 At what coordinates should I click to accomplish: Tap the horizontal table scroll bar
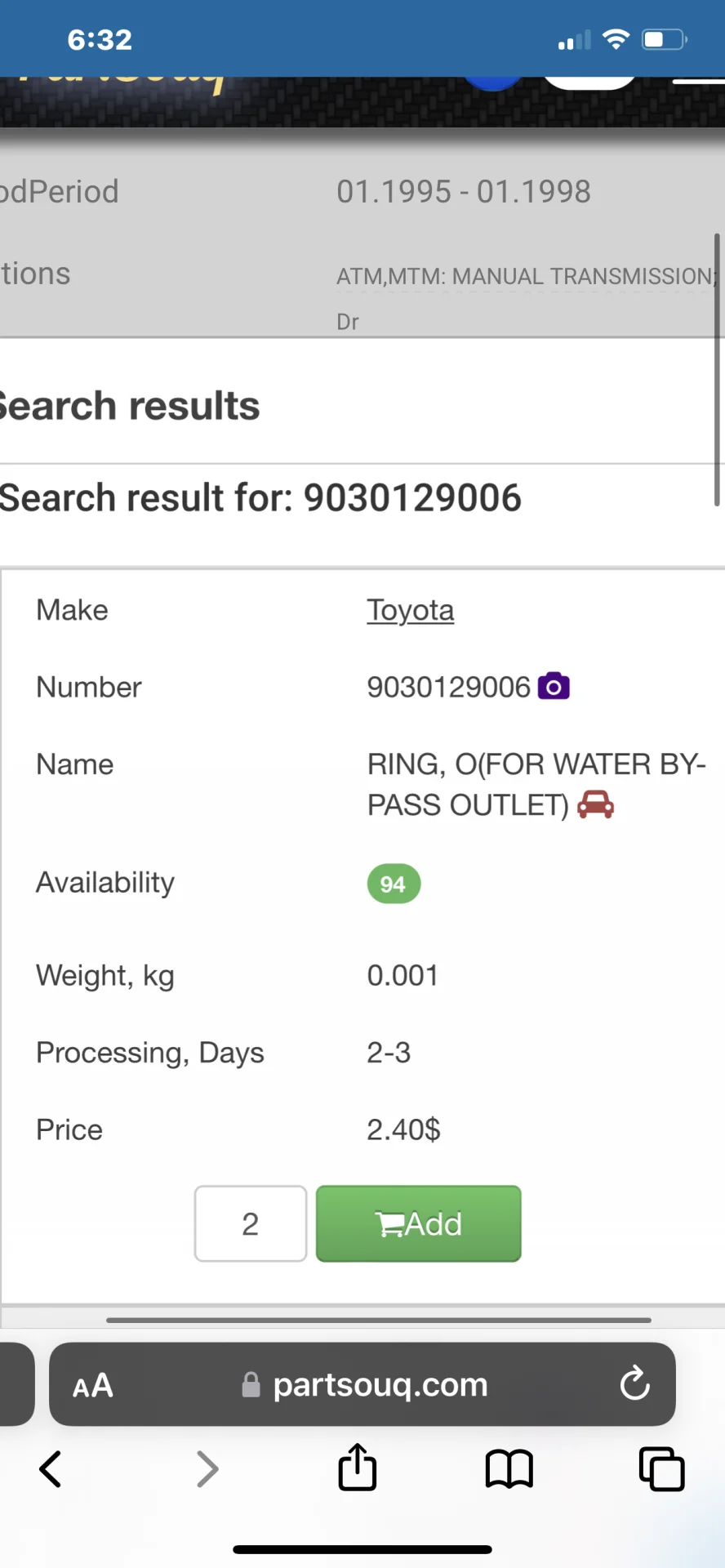pyautogui.click(x=378, y=1320)
